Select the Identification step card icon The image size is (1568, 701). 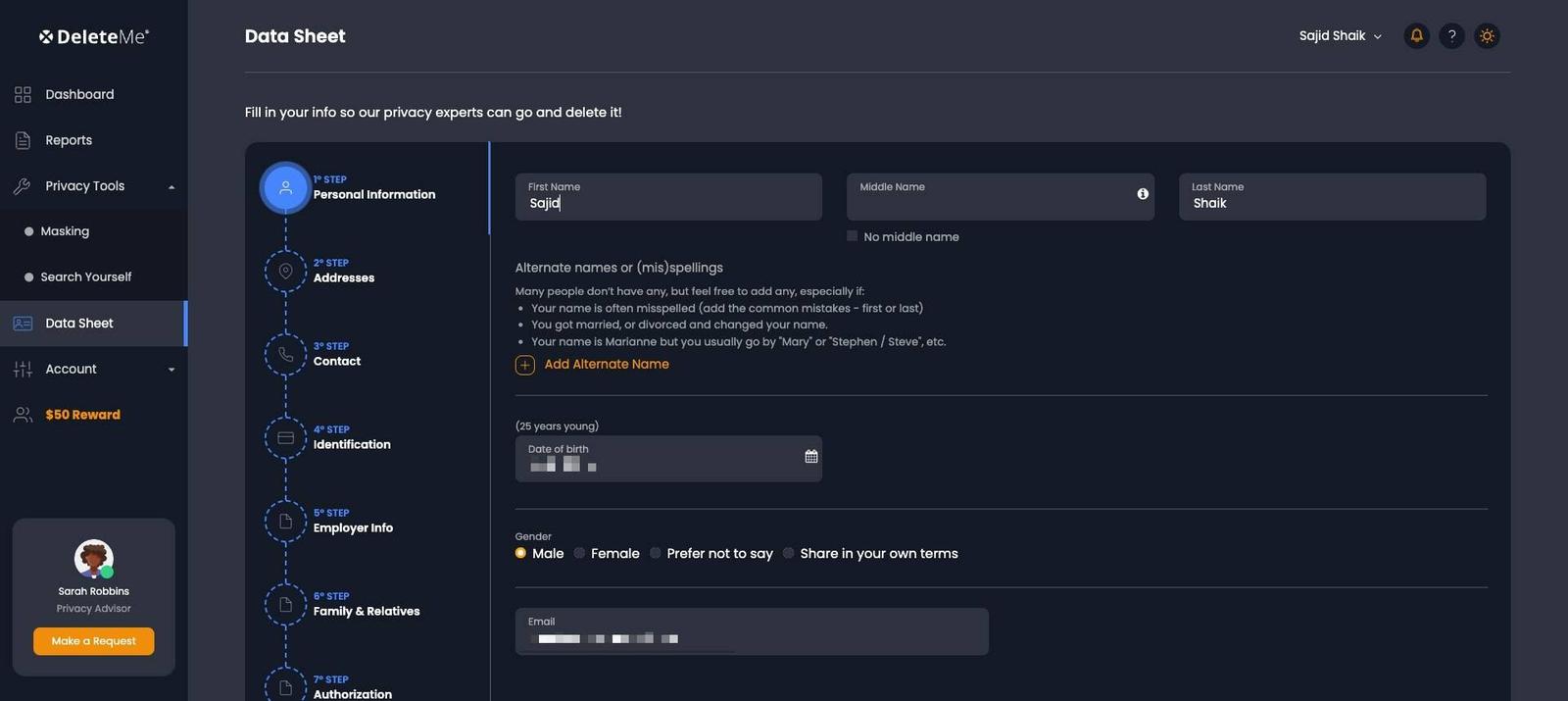pyautogui.click(x=285, y=437)
